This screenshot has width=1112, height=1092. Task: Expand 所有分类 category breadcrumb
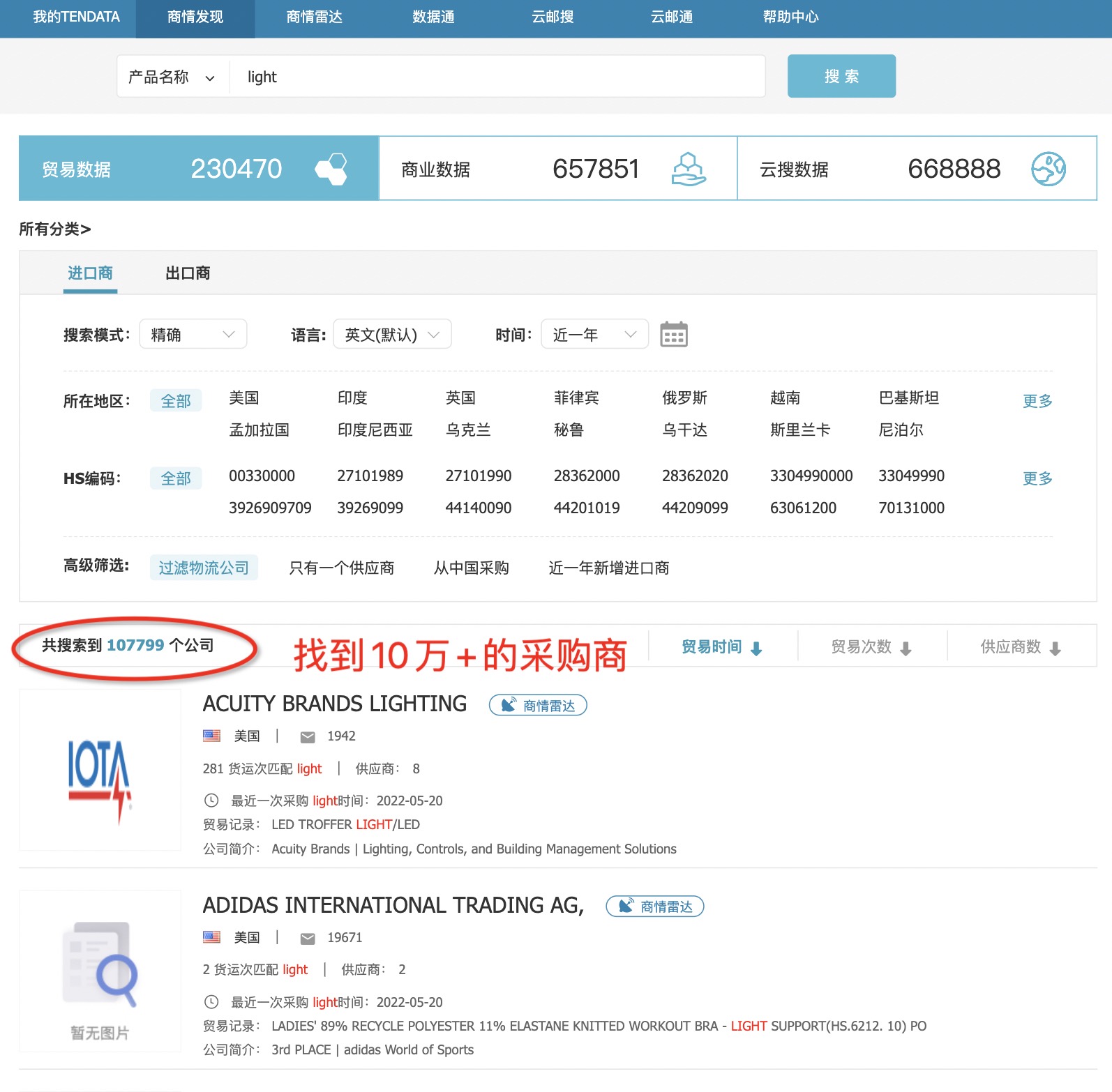[x=55, y=229]
